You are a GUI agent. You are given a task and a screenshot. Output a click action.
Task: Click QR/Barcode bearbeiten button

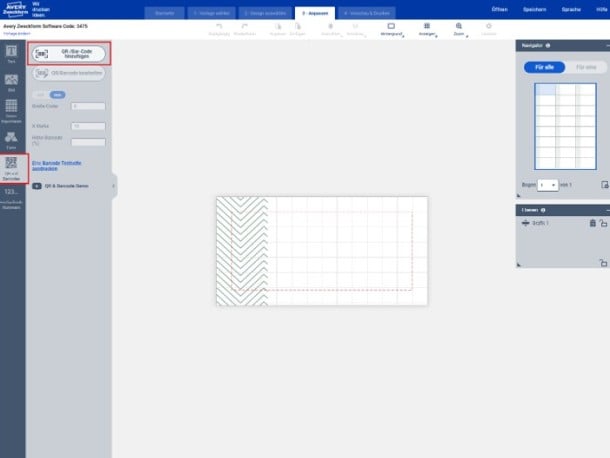pos(69,73)
